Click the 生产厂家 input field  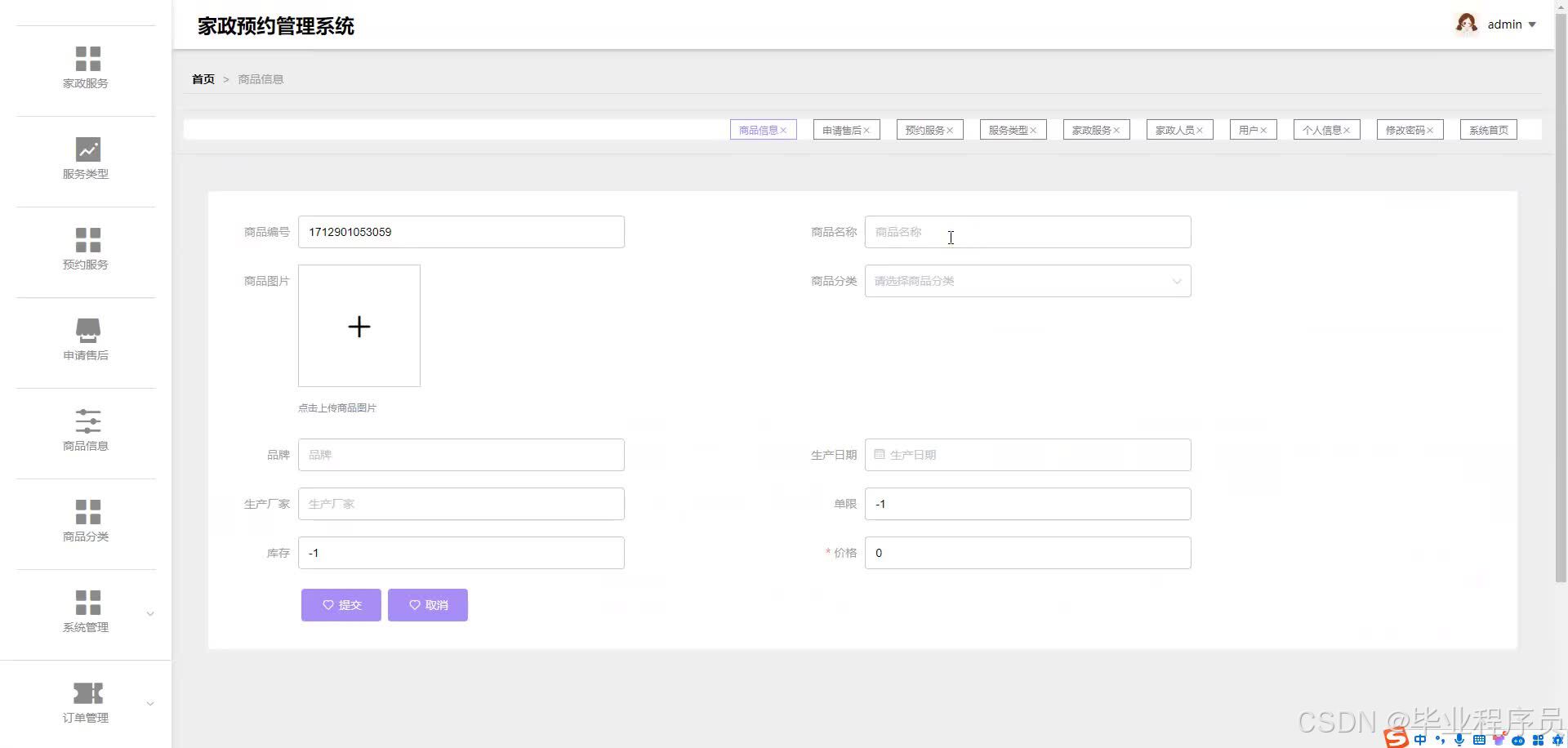click(x=461, y=504)
